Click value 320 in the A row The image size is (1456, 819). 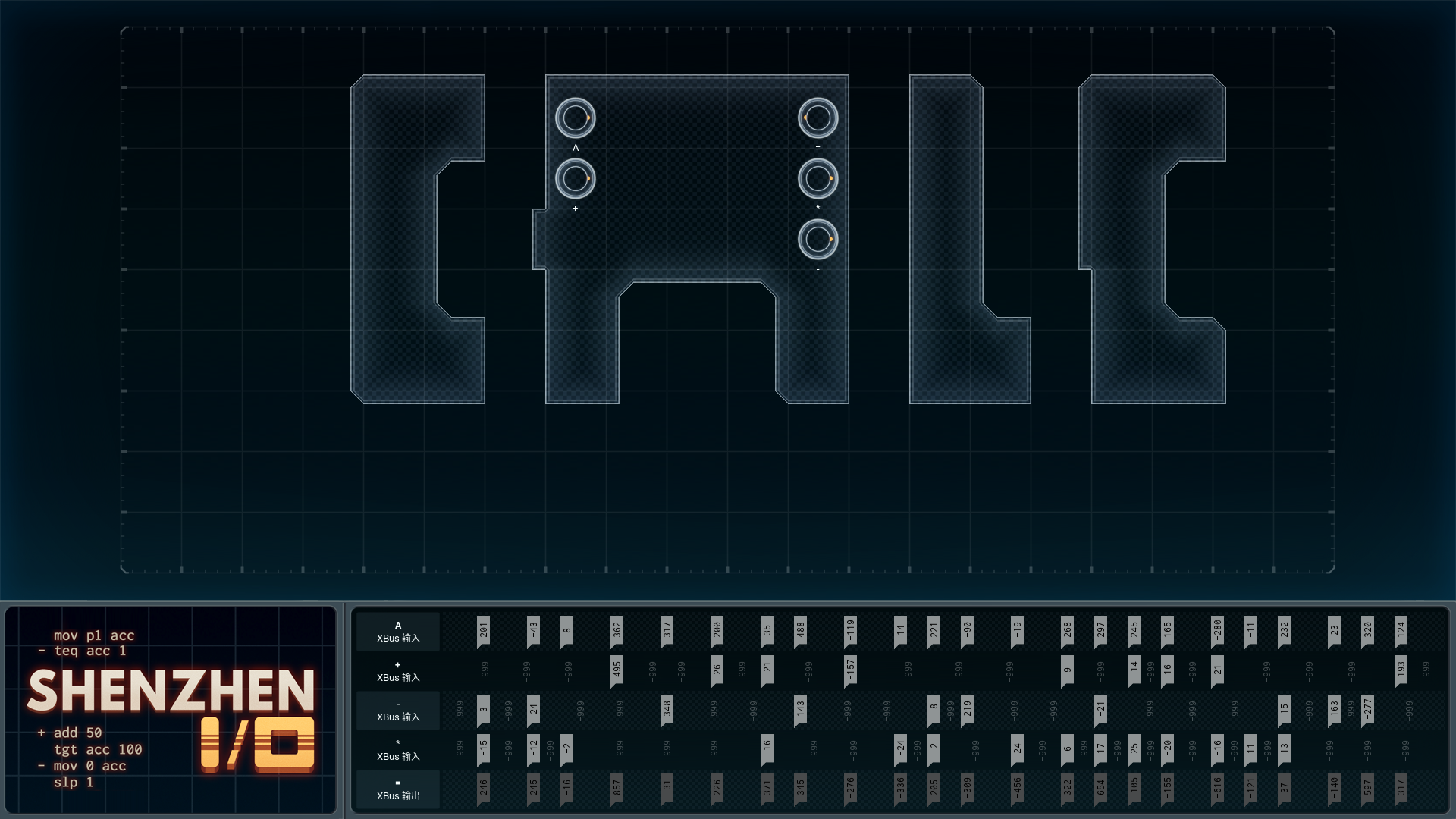pos(1368,630)
